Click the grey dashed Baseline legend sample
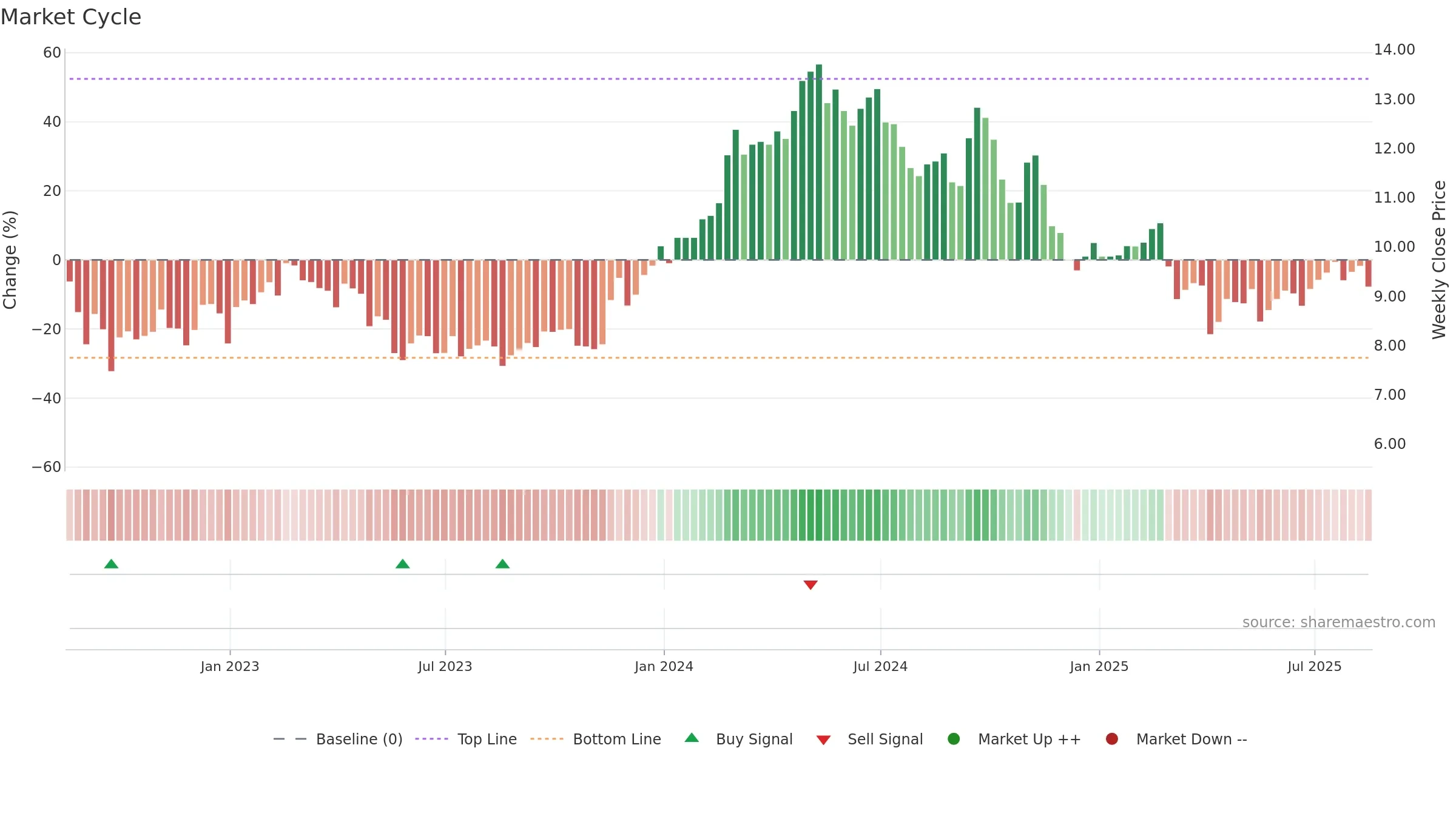 [290, 739]
